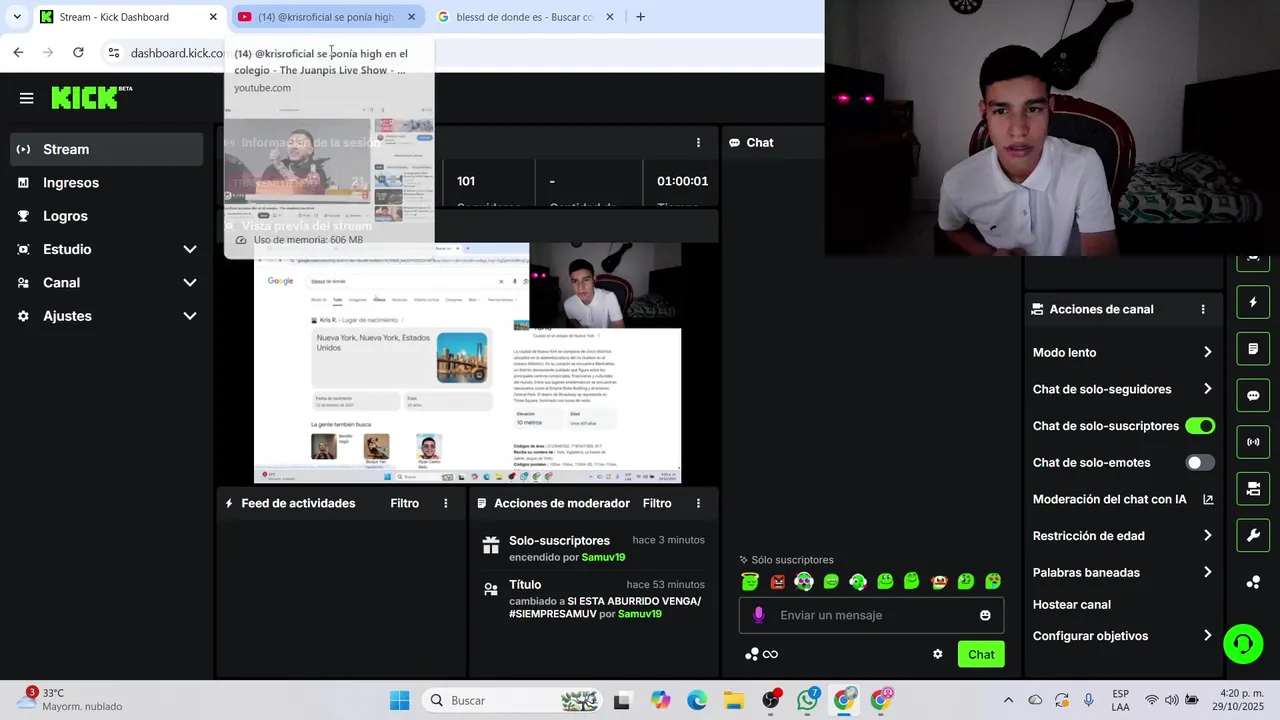Open Información de la sesión options menu

[698, 143]
